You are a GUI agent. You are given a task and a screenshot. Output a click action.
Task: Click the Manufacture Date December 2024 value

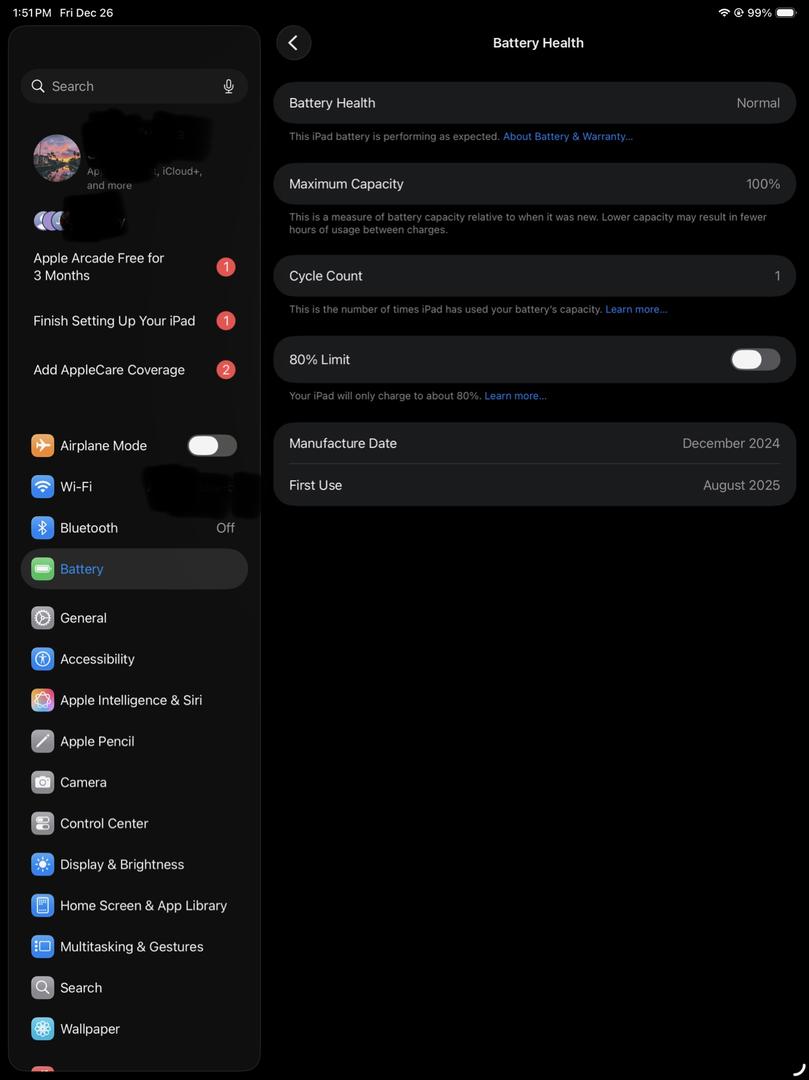[731, 444]
